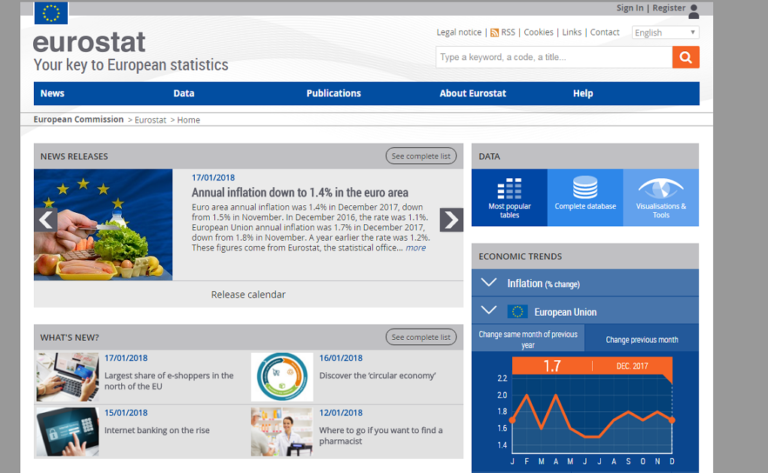768x473 pixels.
Task: Open the RSS link text
Action: point(508,32)
